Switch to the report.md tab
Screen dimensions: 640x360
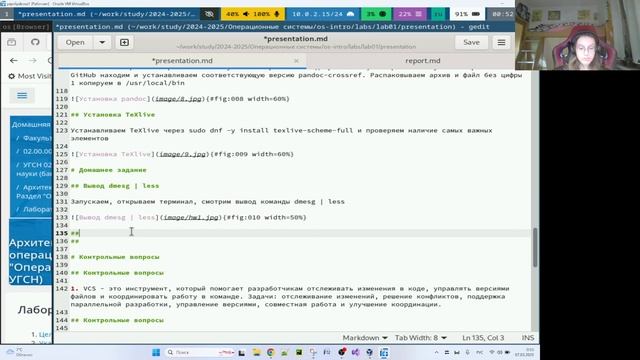coord(422,61)
